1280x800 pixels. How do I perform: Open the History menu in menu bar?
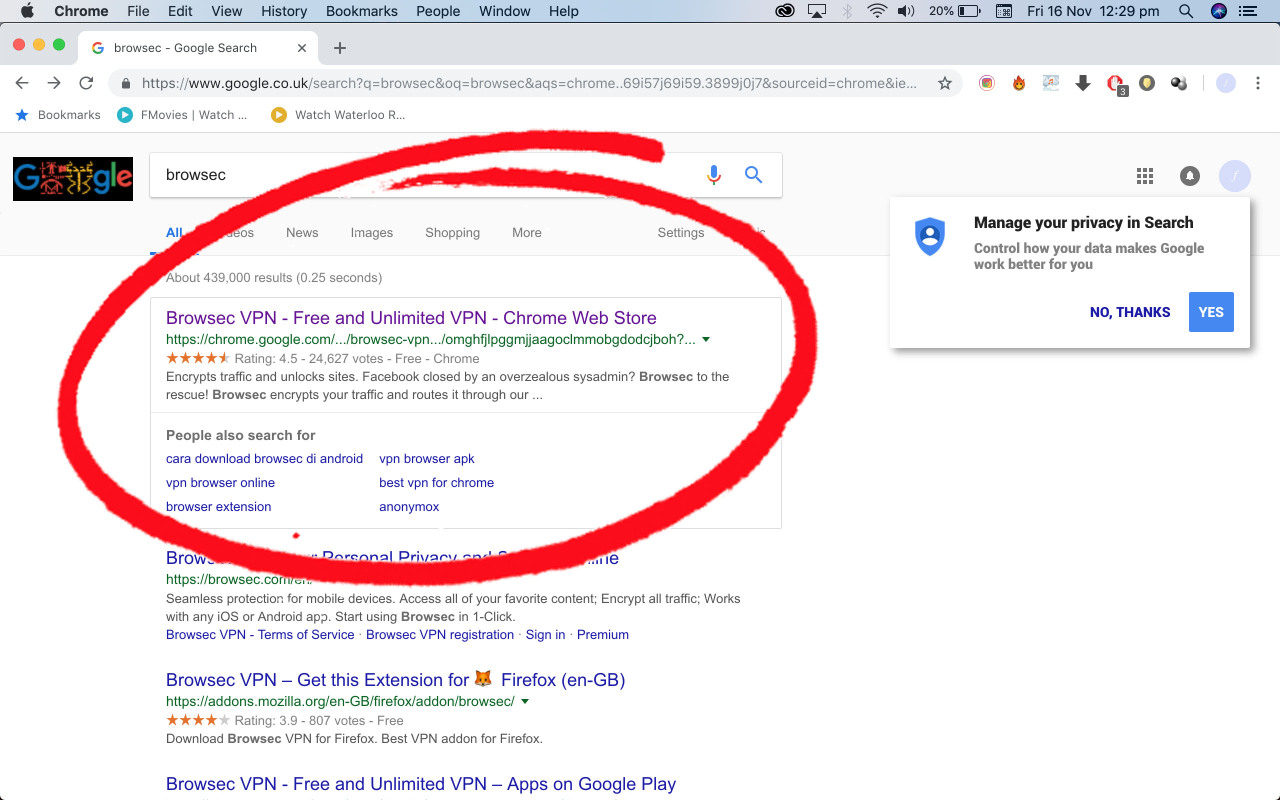(x=284, y=11)
